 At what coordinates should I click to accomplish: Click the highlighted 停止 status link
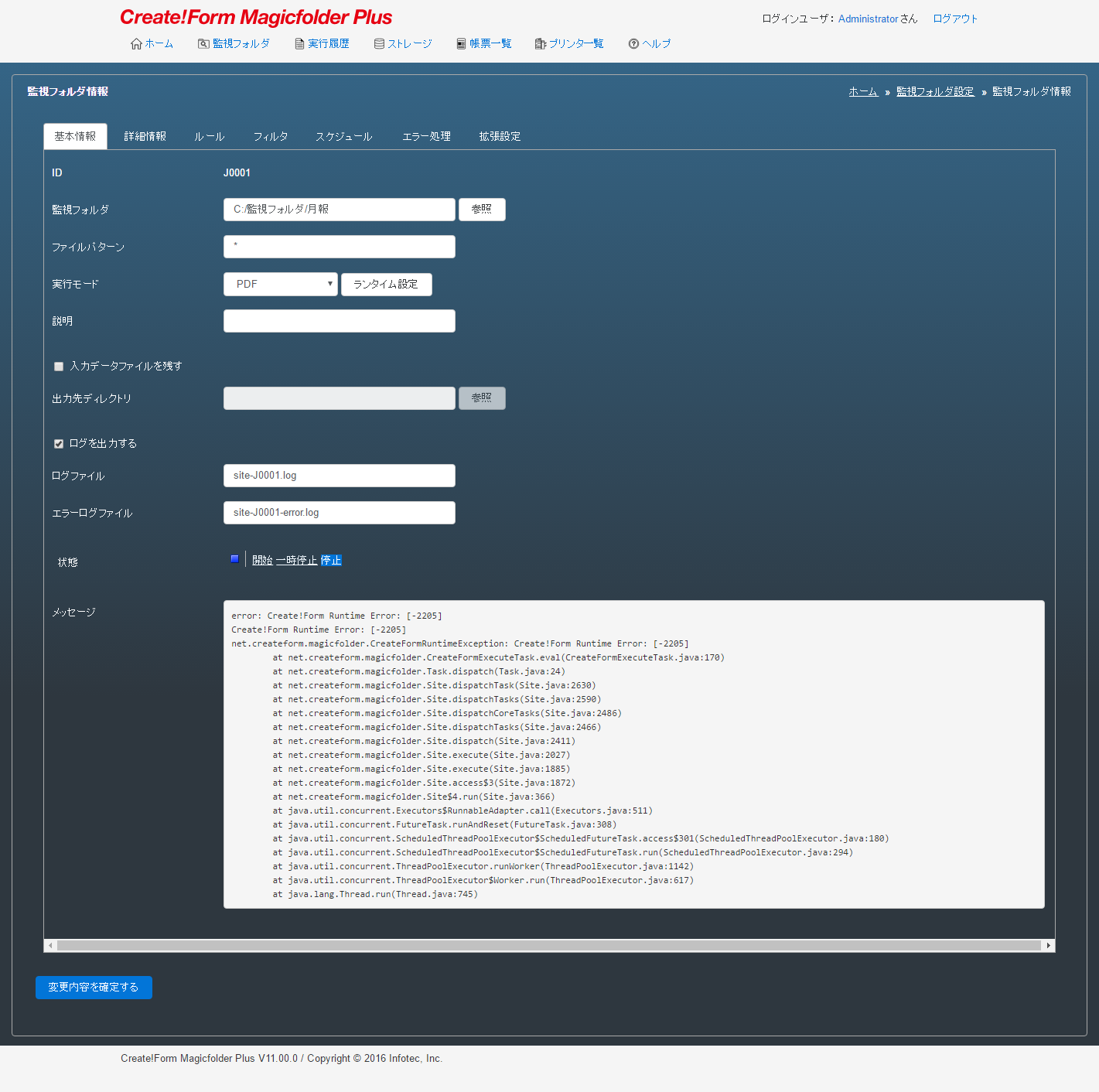[331, 561]
